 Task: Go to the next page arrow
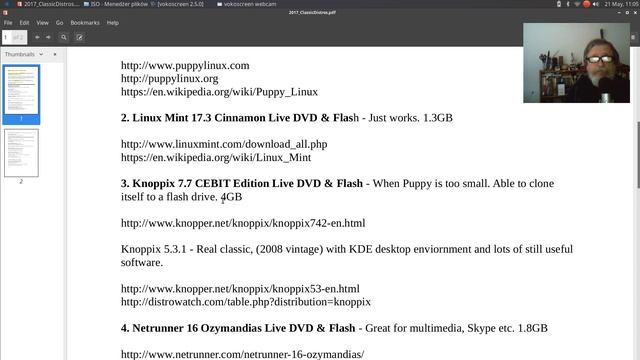pos(48,37)
